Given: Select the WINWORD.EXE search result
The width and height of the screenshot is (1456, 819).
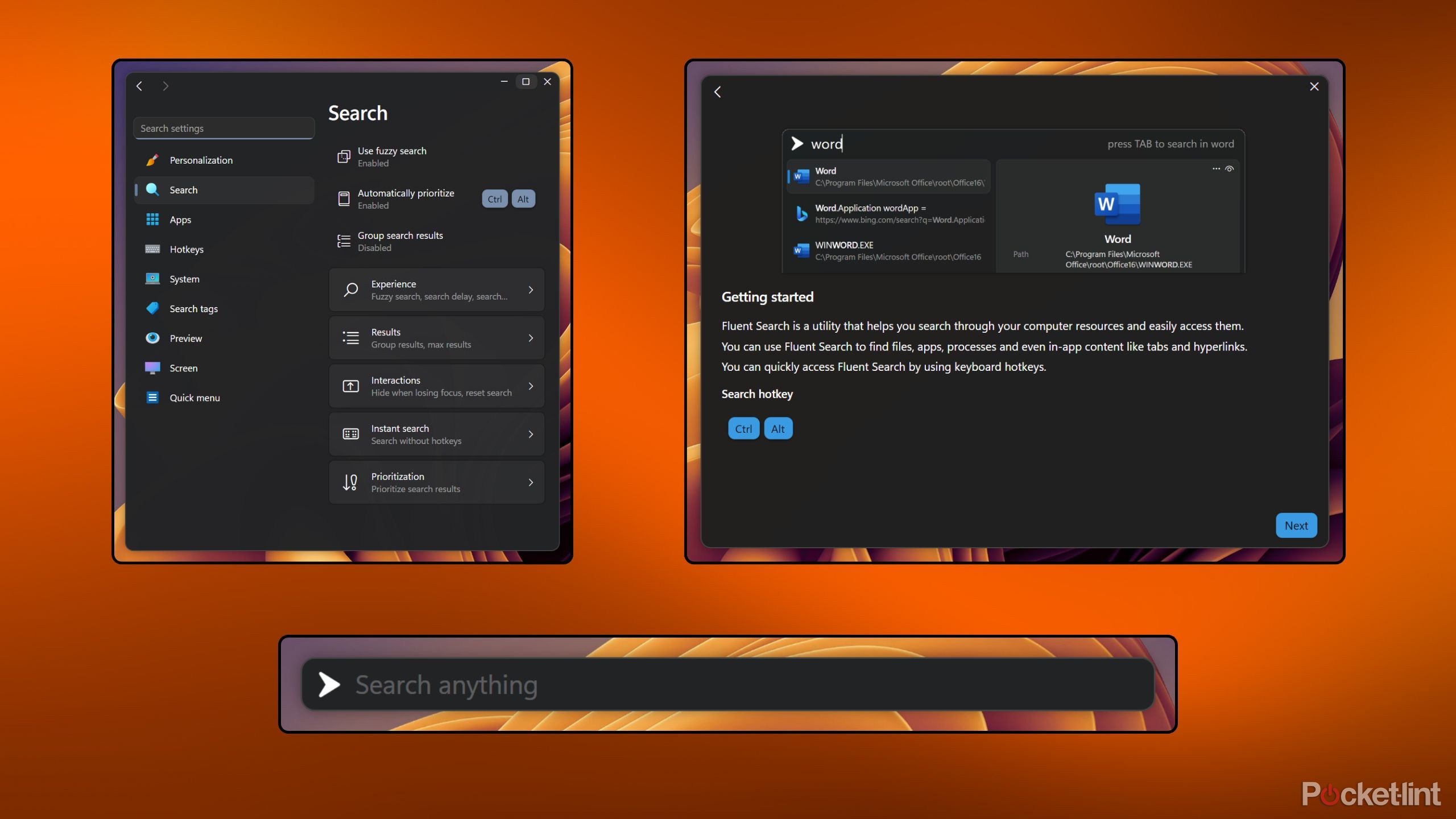Looking at the screenshot, I should [x=888, y=251].
